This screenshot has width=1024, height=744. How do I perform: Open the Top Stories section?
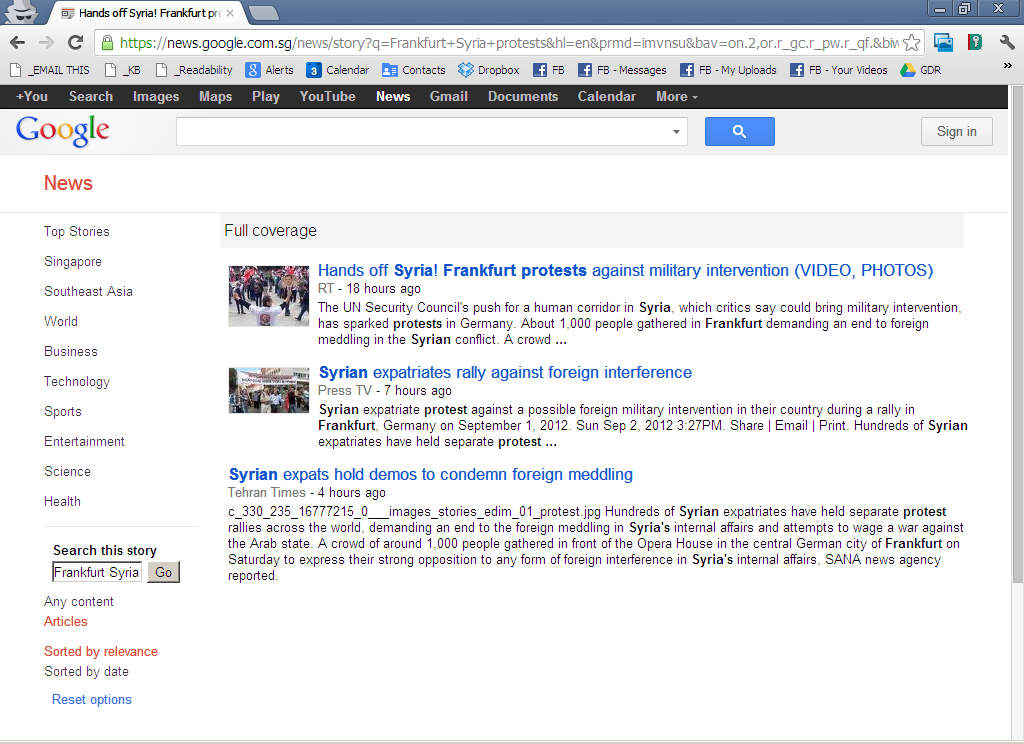coord(76,231)
